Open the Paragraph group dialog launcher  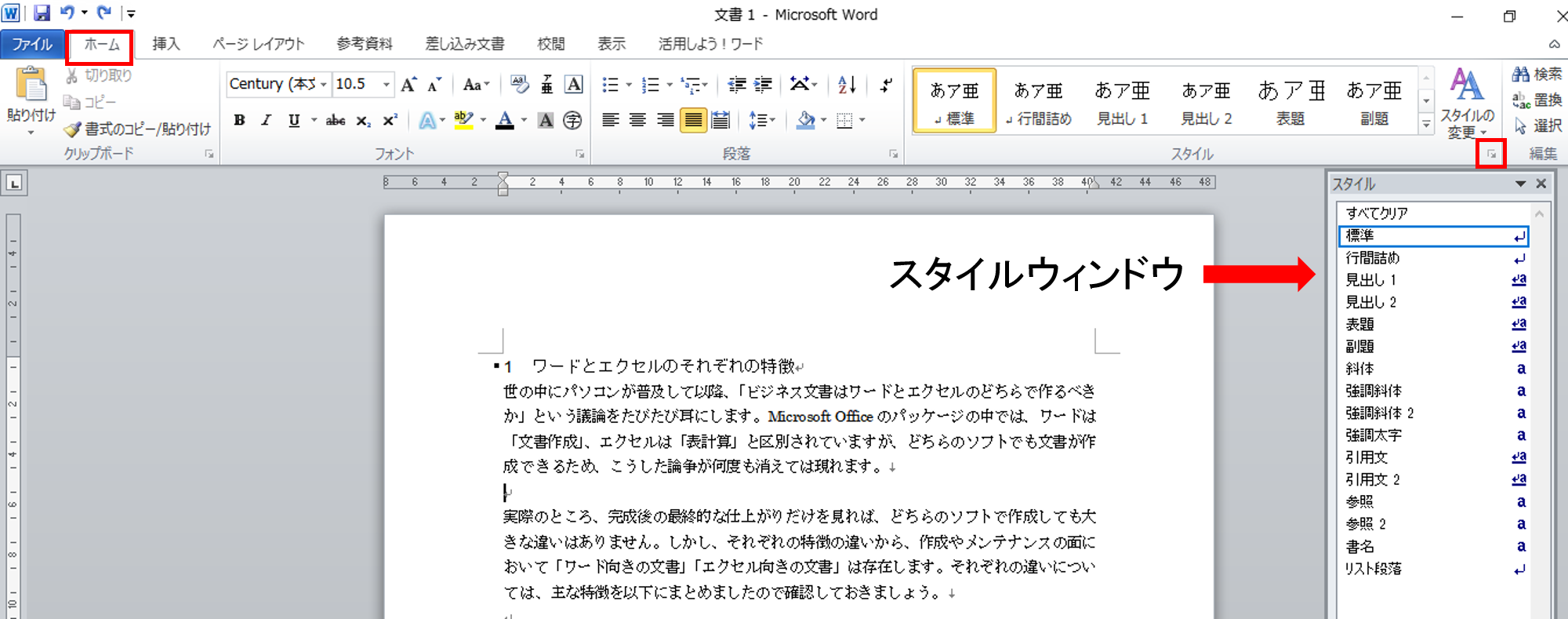(893, 155)
